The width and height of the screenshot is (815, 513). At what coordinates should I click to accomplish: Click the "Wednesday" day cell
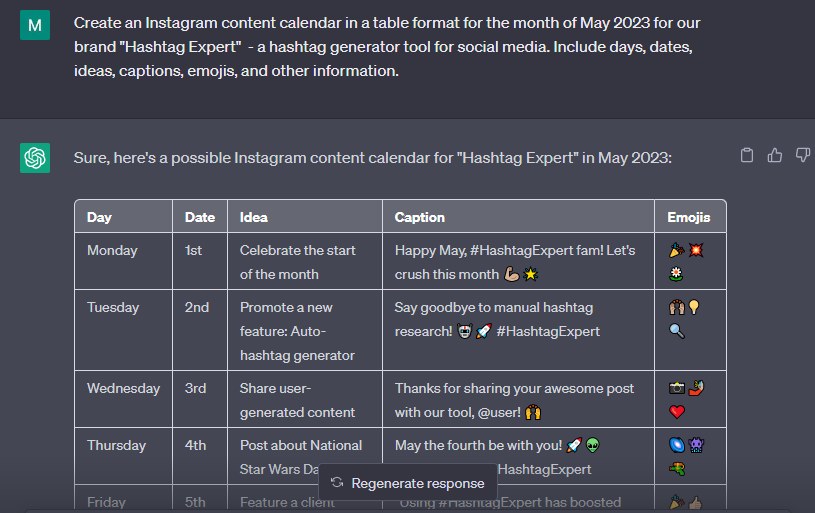123,388
